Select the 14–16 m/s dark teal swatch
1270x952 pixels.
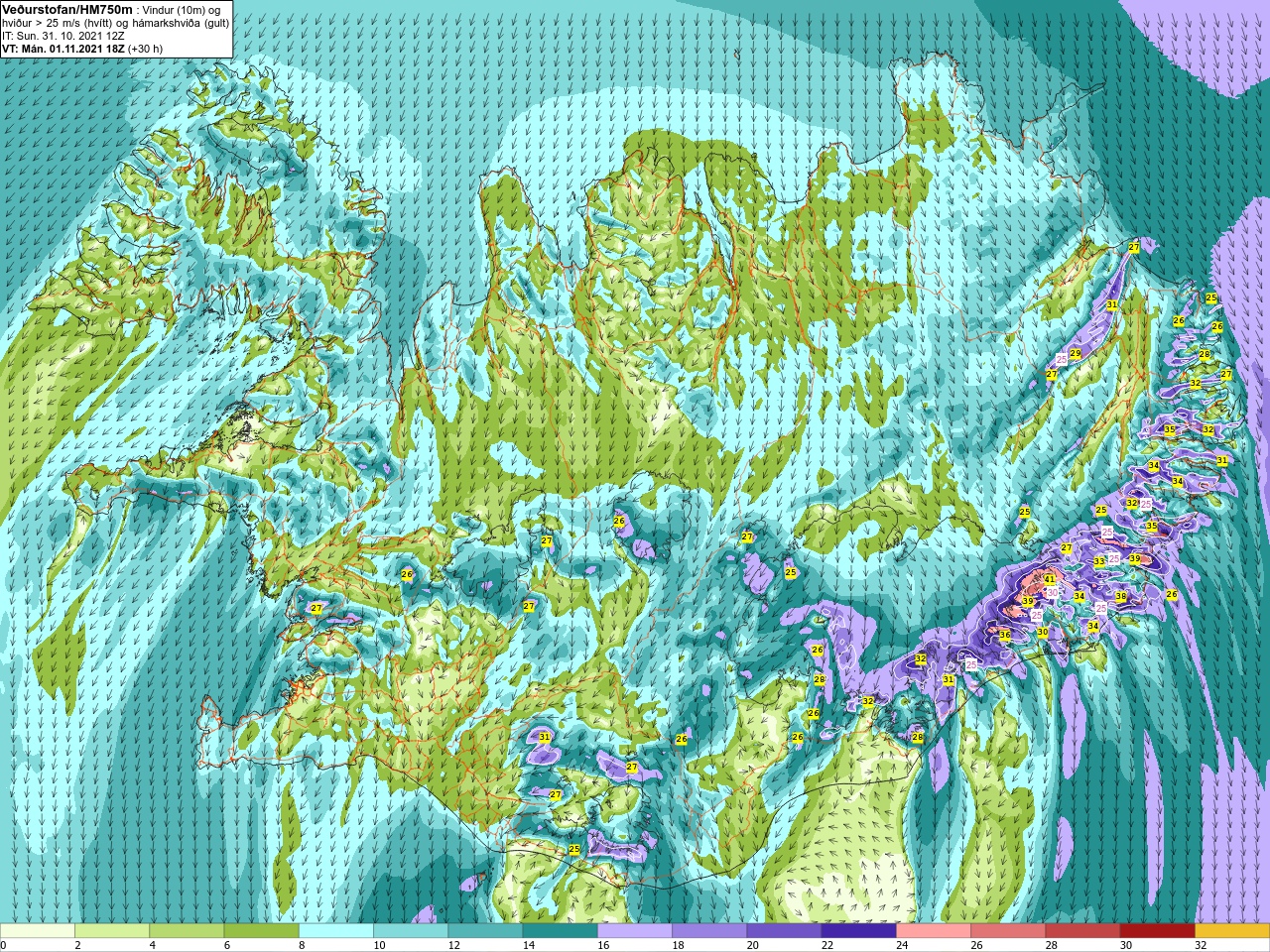[x=561, y=931]
